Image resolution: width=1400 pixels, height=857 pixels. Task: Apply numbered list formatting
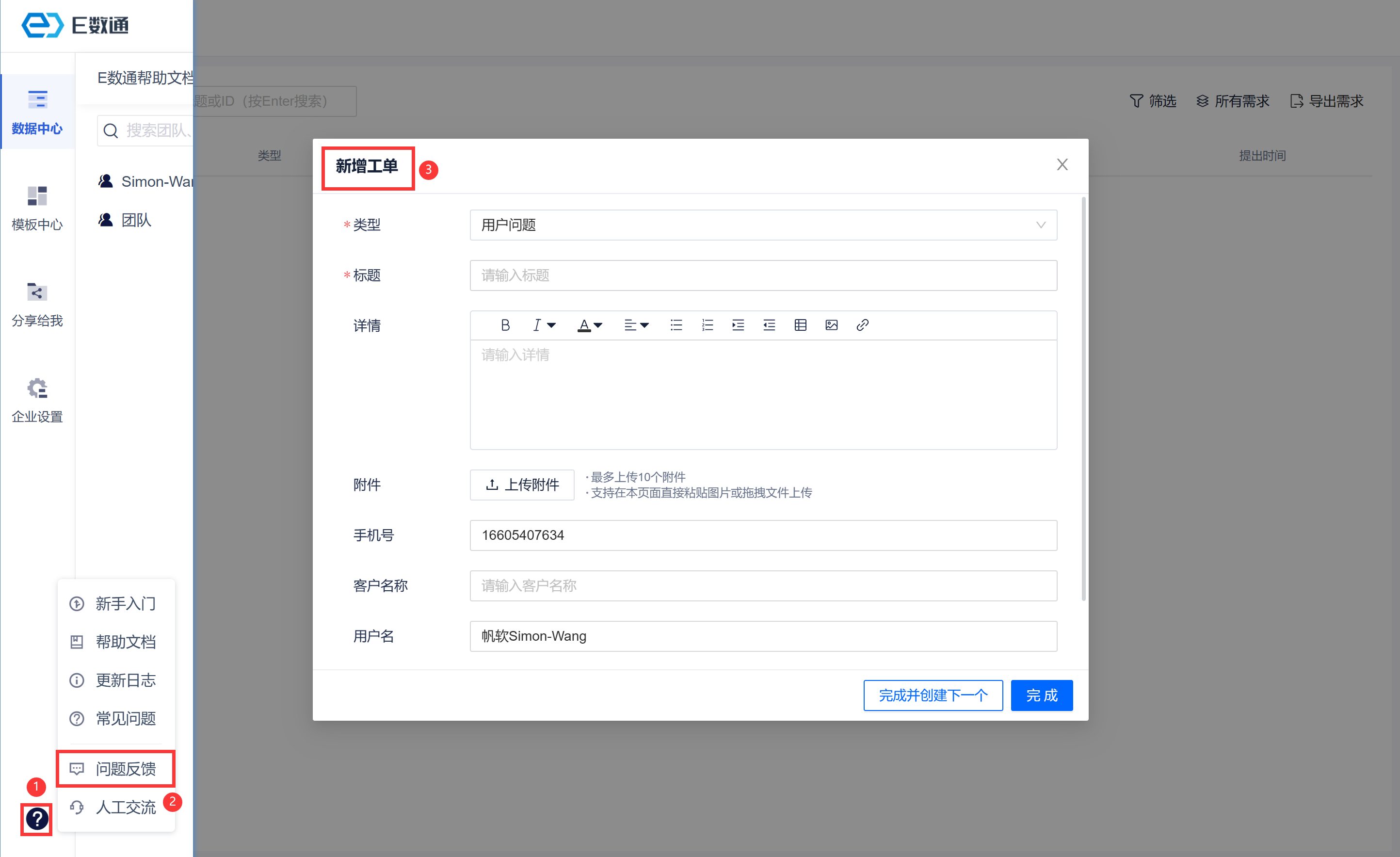pos(707,325)
